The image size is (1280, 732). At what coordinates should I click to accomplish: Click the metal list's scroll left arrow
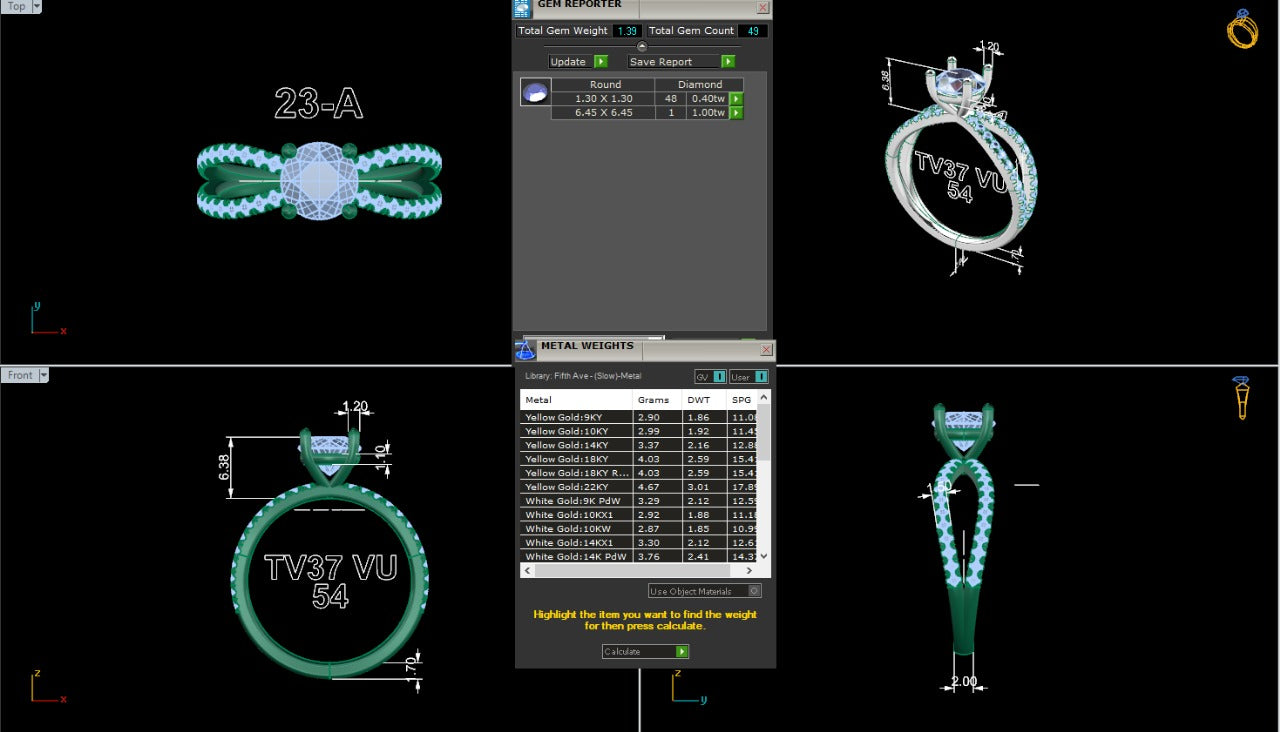[x=527, y=571]
